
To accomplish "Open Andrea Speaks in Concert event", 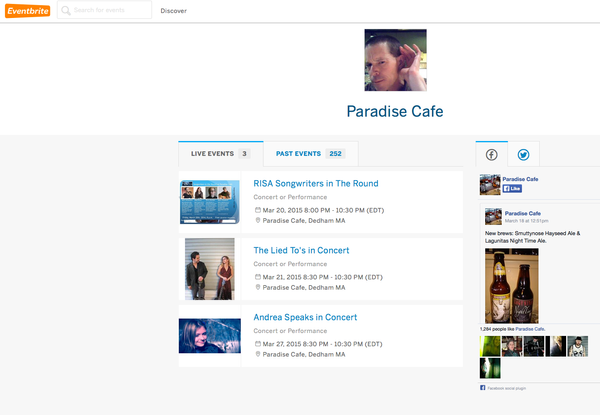I will pos(305,317).
